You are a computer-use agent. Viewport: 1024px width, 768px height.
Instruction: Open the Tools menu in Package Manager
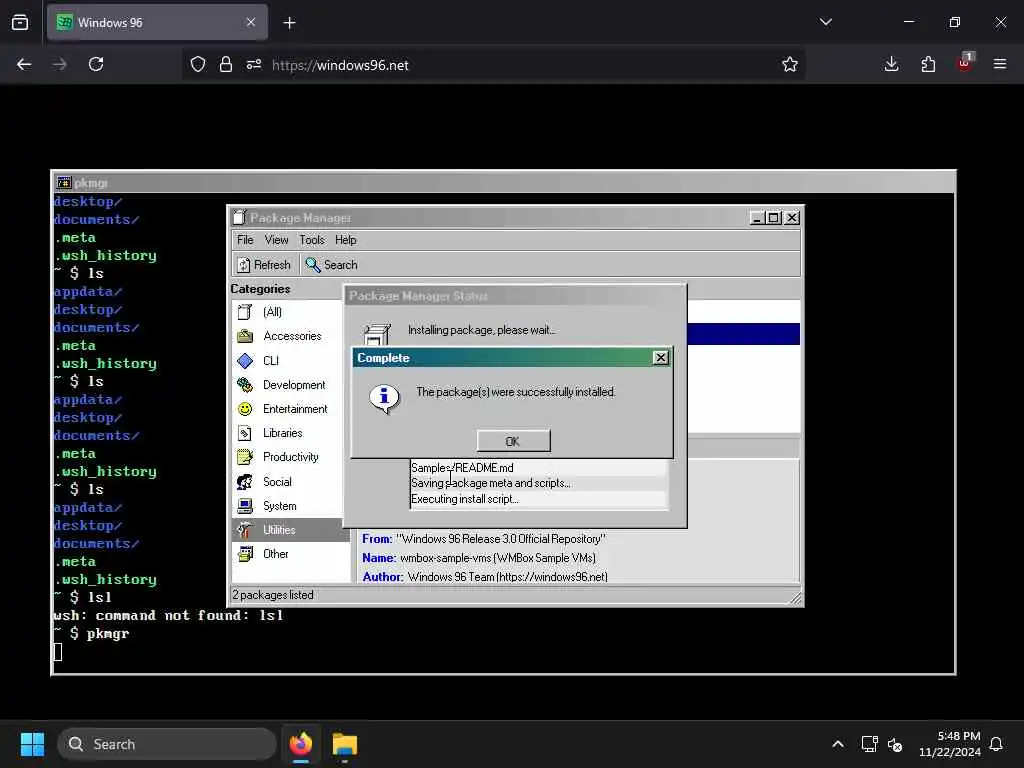click(312, 240)
